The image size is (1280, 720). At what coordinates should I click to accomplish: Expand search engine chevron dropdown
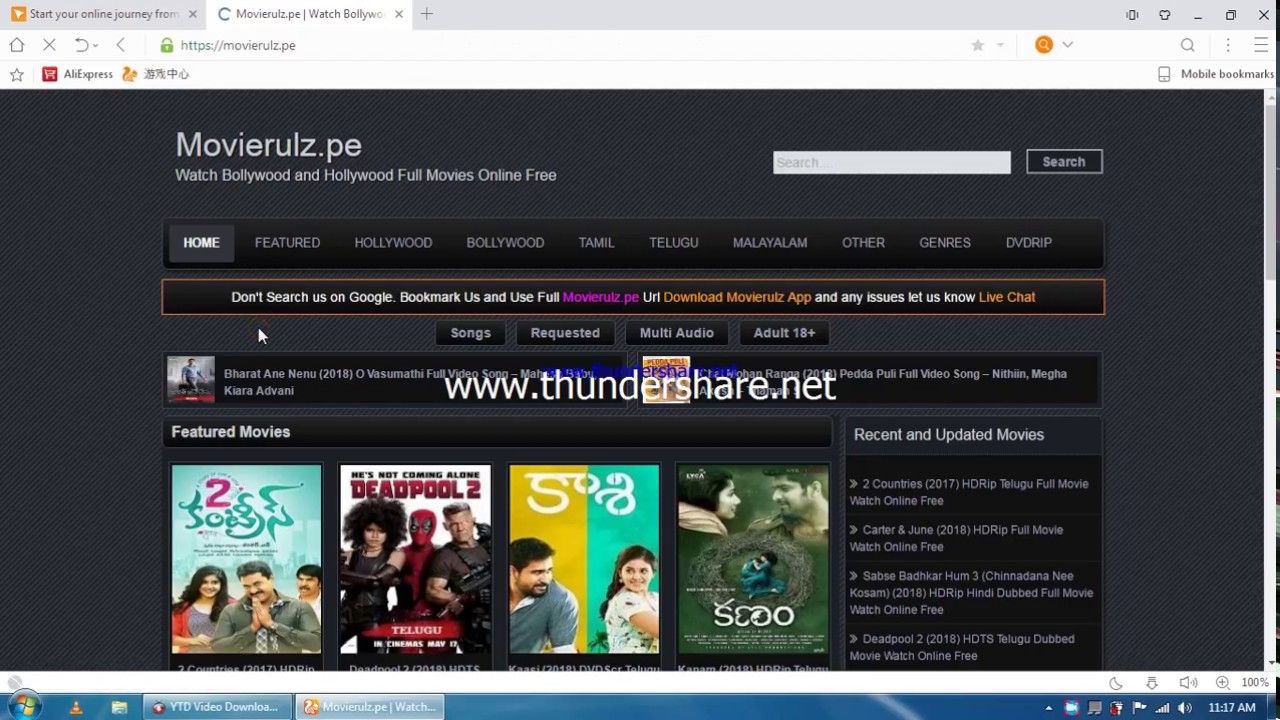(x=1068, y=45)
